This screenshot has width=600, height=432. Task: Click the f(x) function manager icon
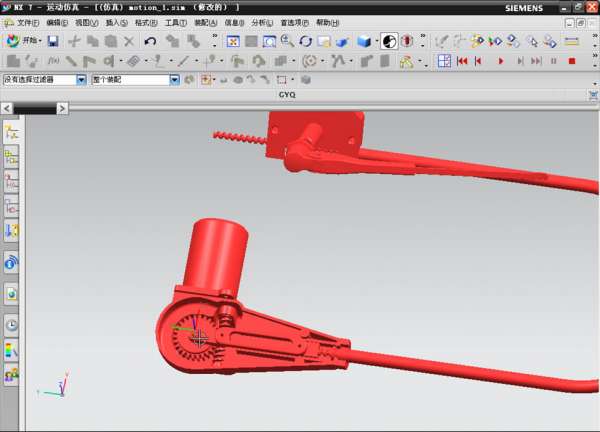click(53, 61)
